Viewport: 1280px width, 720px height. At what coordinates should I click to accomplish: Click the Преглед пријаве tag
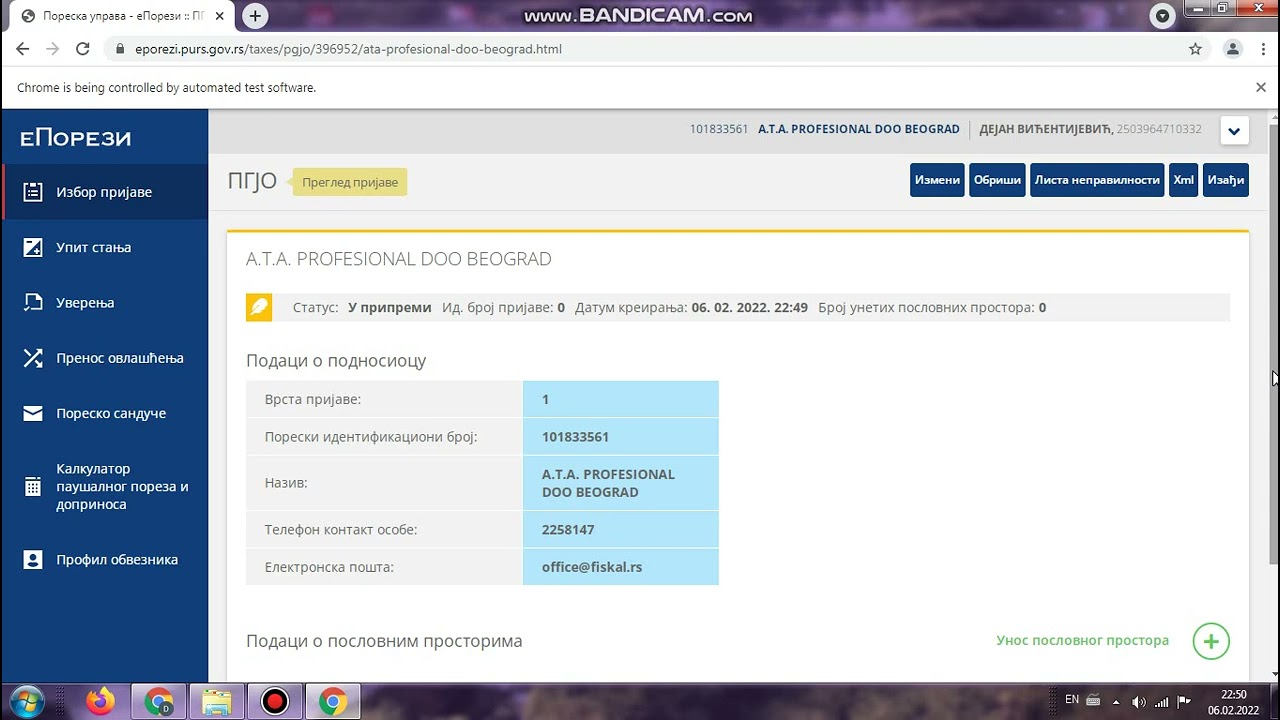[x=350, y=182]
